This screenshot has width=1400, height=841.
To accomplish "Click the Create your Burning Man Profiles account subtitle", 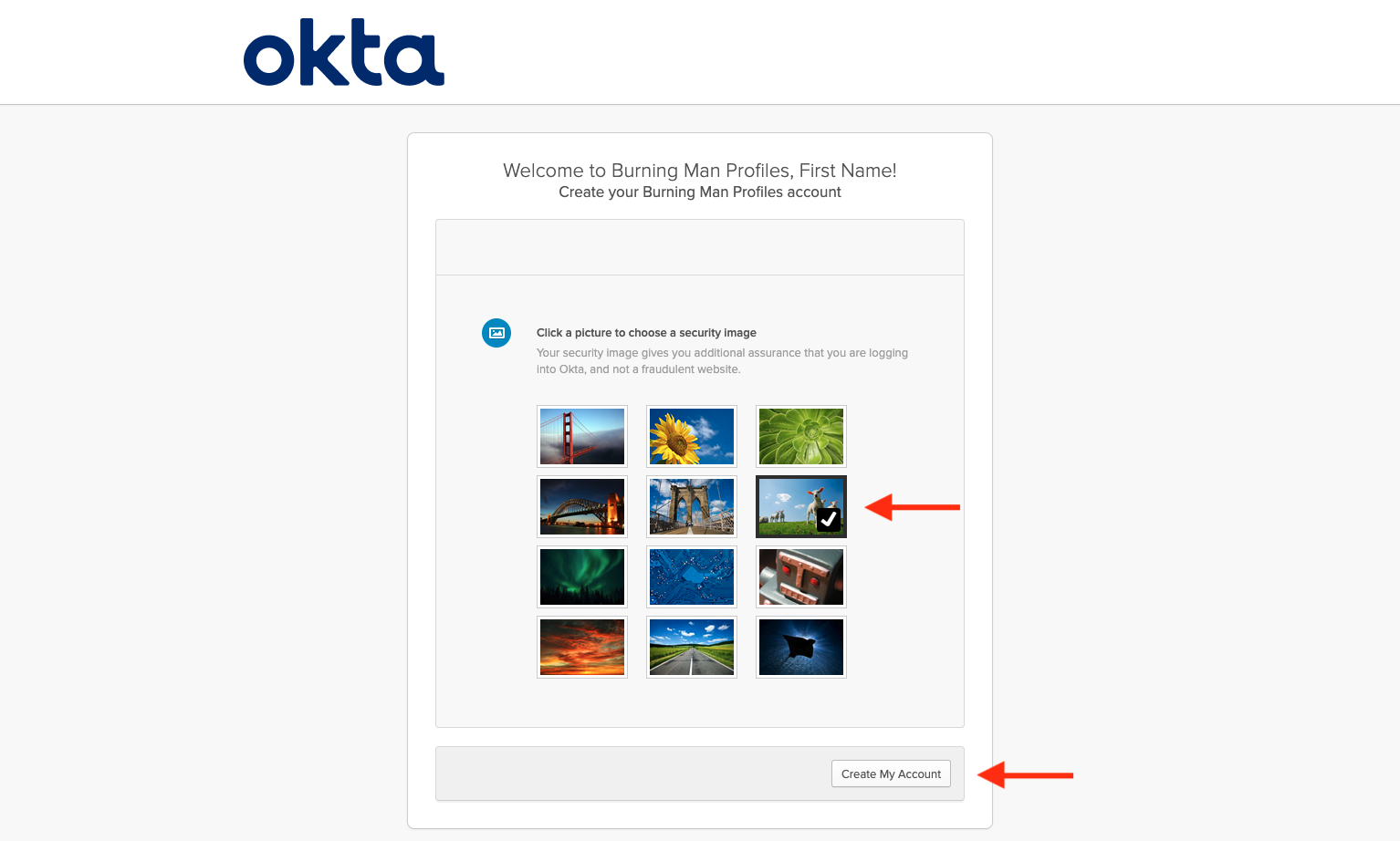I will coord(700,192).
